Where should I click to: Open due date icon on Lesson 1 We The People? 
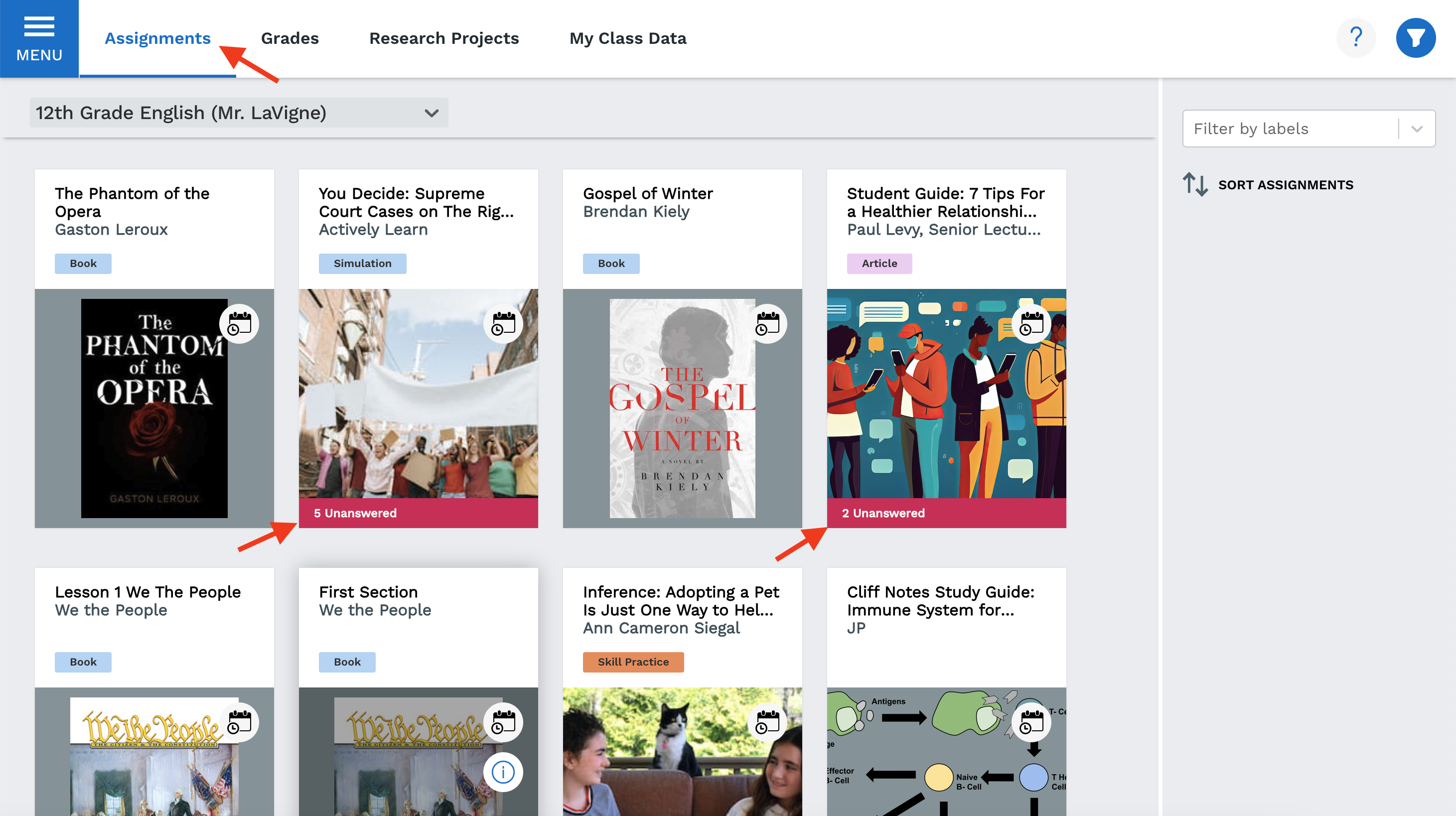point(239,722)
